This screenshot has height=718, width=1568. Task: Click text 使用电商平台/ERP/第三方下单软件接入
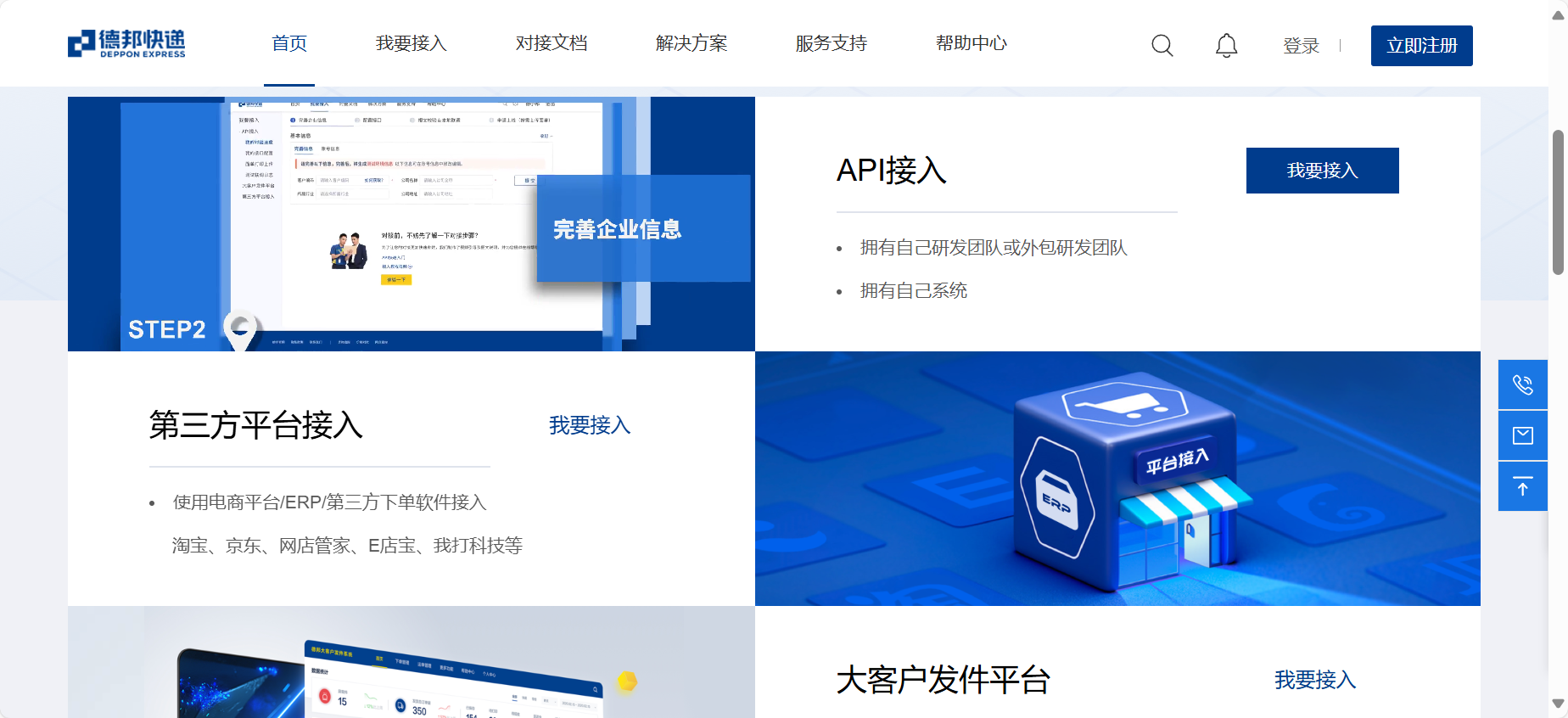click(330, 502)
